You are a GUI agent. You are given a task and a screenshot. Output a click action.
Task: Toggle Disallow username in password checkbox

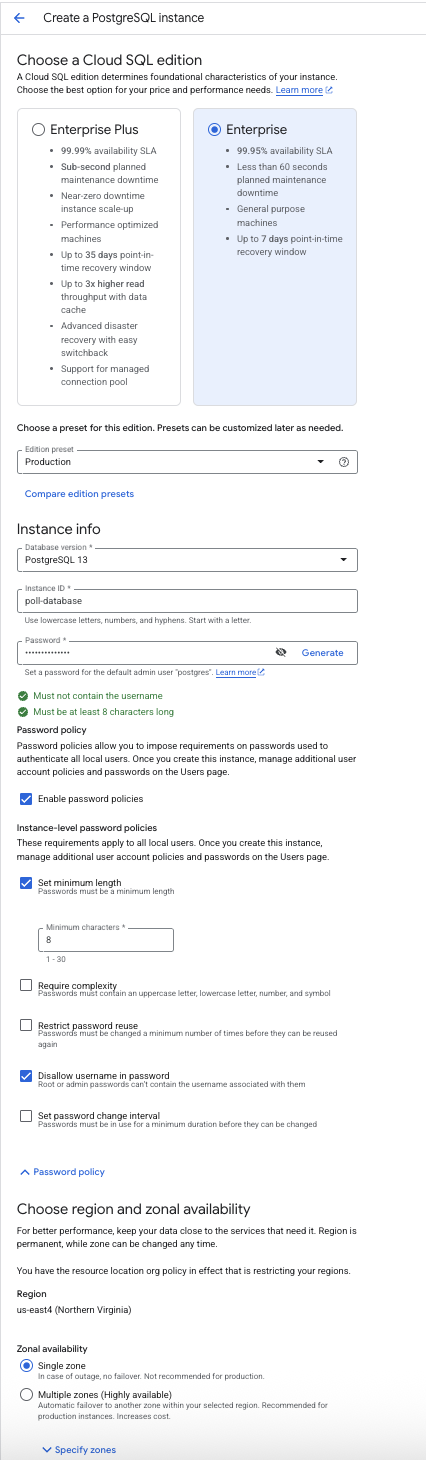[x=26, y=1076]
